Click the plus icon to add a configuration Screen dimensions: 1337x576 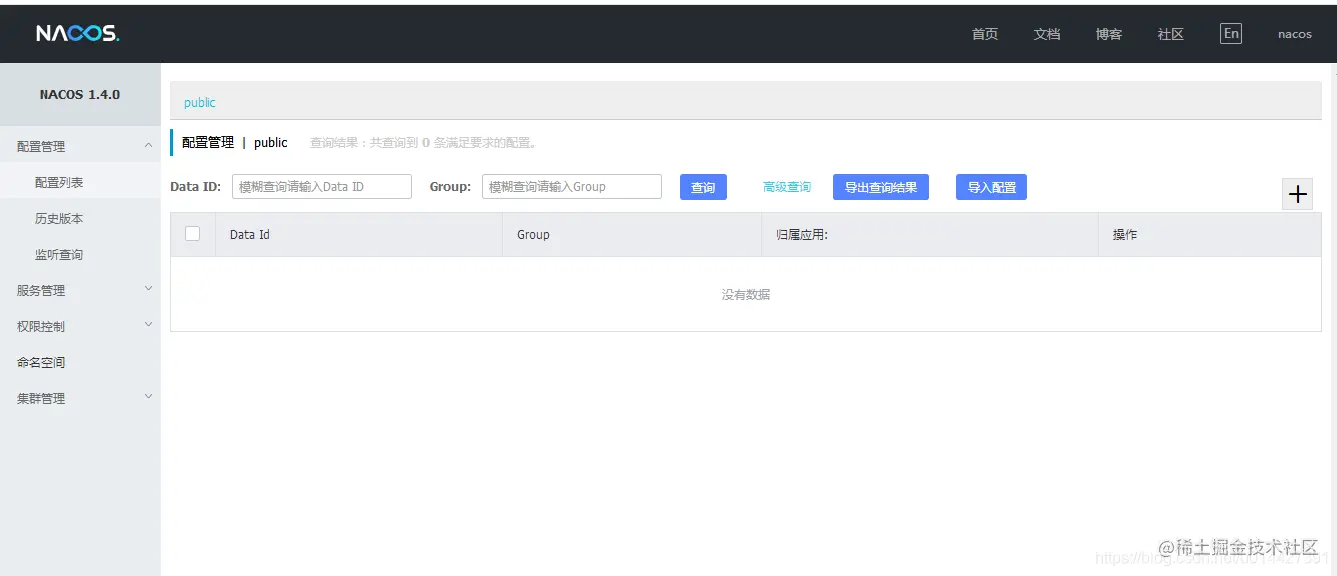1298,194
